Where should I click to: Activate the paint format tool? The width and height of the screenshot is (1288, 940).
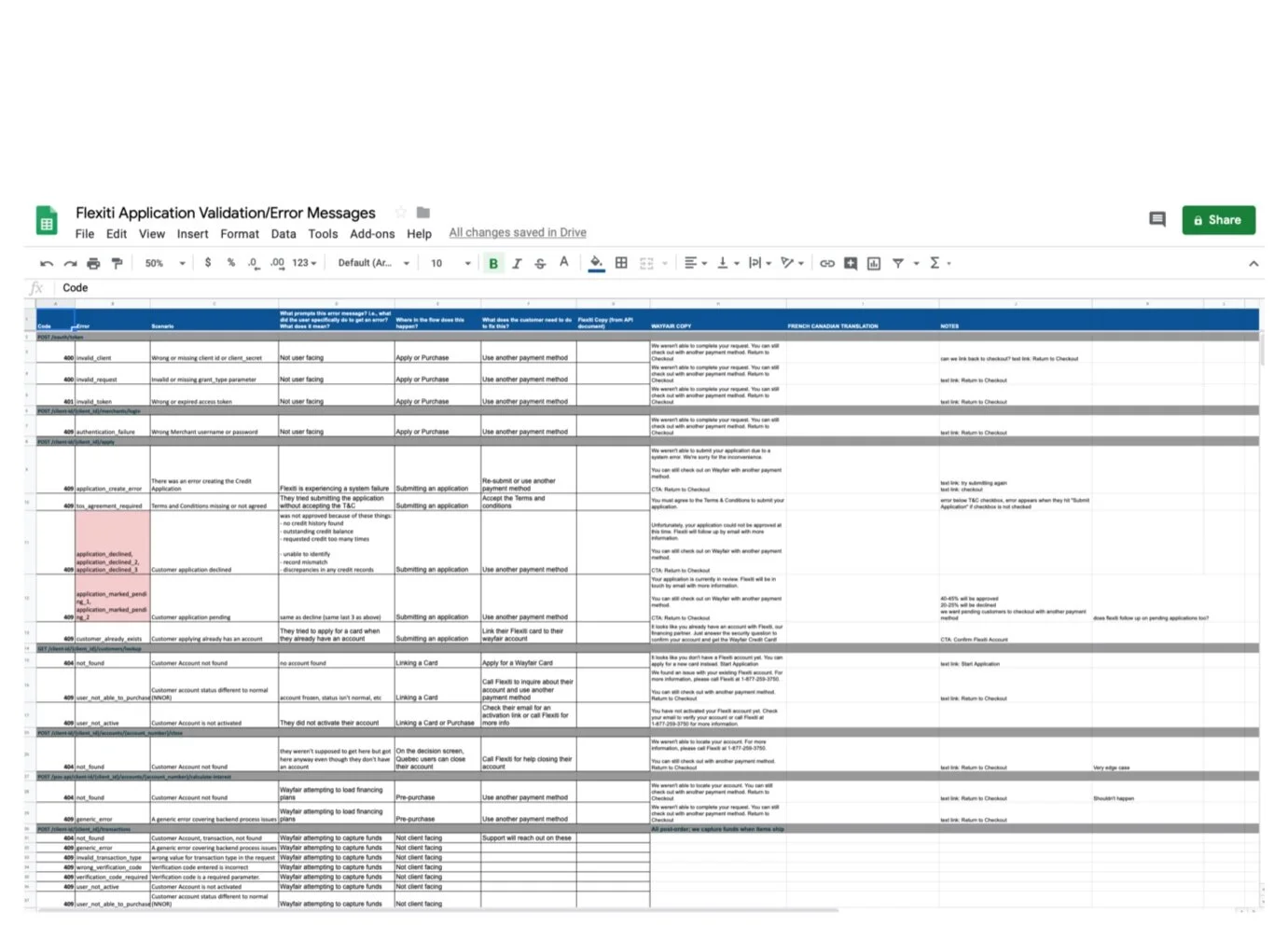point(117,264)
